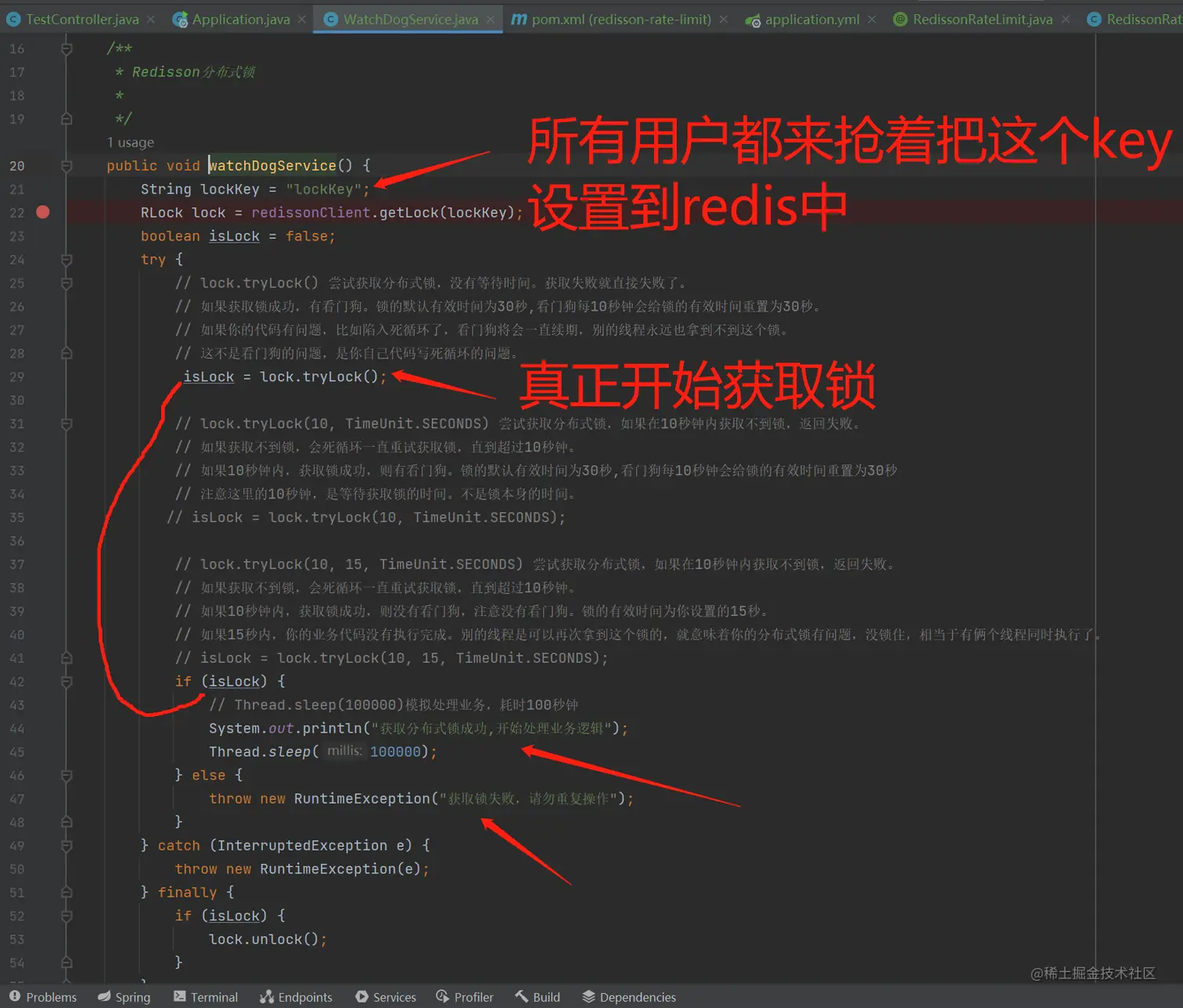Viewport: 1183px width, 1008px height.
Task: Open the Problems tool window
Action: click(43, 997)
